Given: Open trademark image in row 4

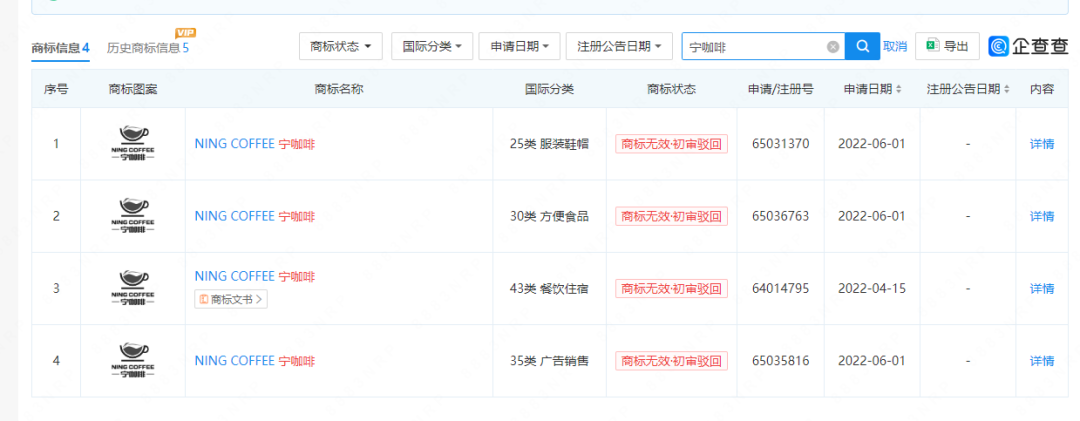Looking at the screenshot, I should tap(134, 360).
